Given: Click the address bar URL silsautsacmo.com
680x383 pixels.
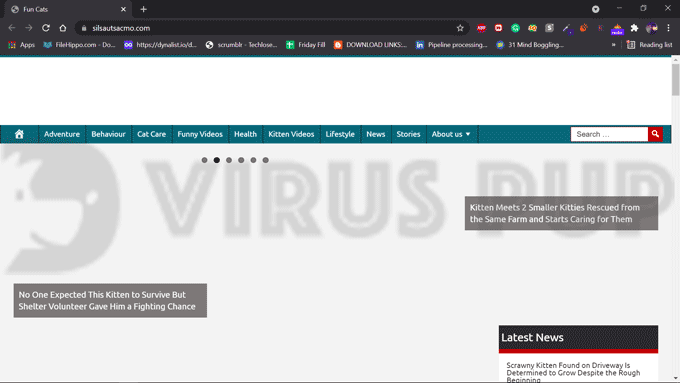Looking at the screenshot, I should tap(121, 28).
